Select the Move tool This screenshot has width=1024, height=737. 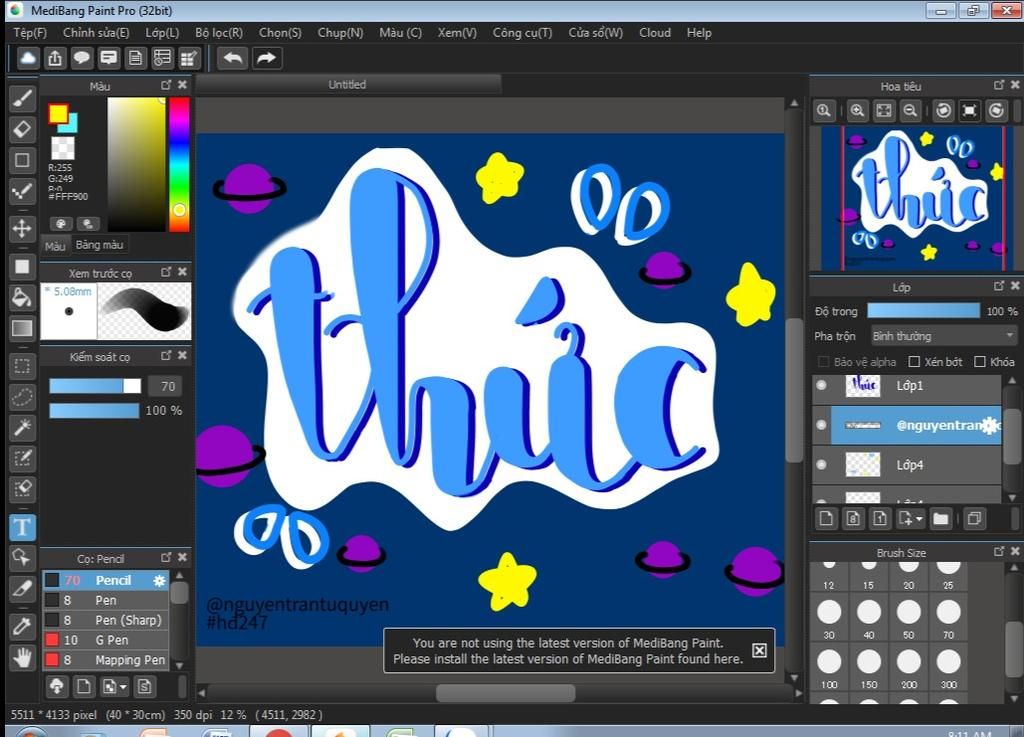[x=22, y=228]
